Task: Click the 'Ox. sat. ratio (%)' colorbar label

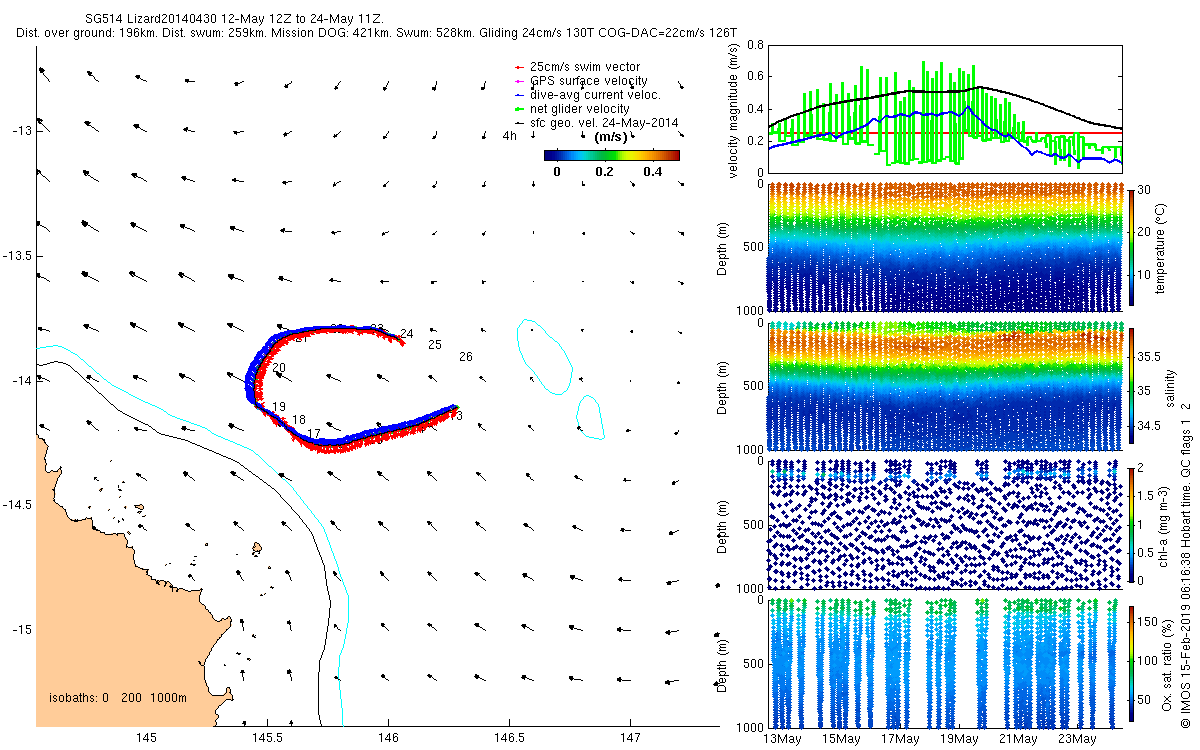Action: point(1167,663)
